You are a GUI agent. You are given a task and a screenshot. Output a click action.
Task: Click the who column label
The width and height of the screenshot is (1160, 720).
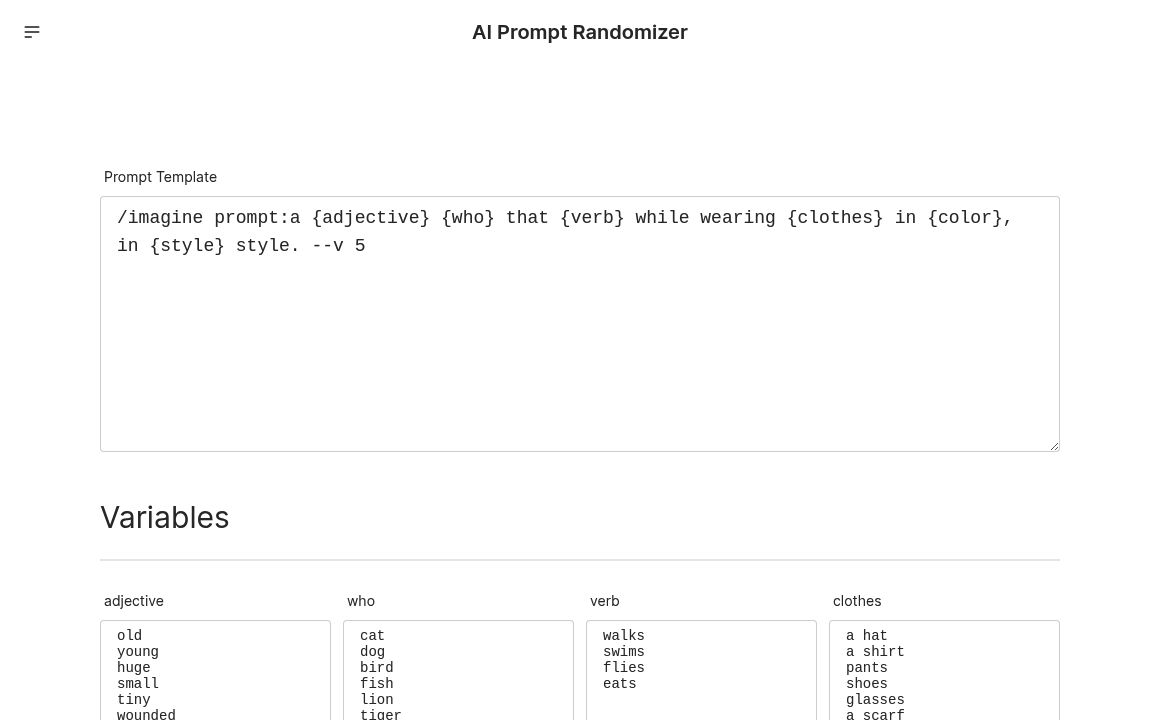click(x=361, y=601)
